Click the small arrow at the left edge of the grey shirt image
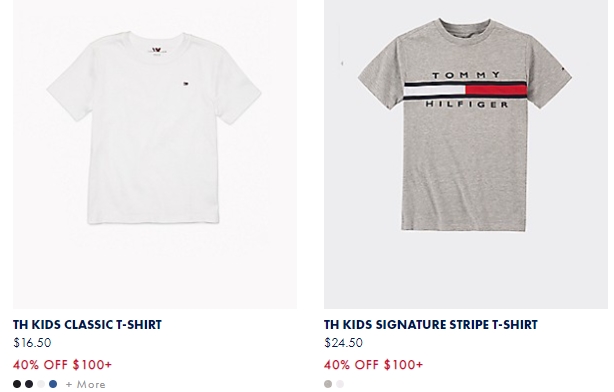 [342, 63]
